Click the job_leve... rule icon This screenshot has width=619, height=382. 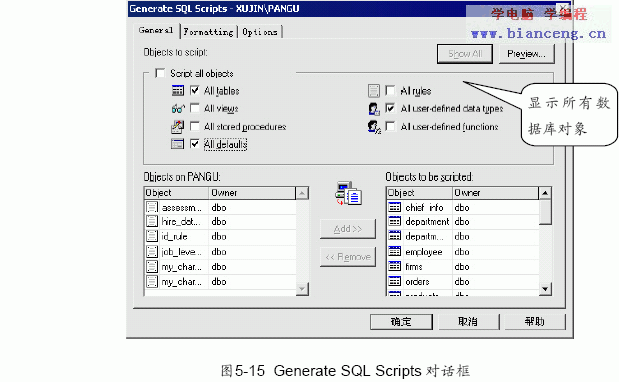(152, 251)
